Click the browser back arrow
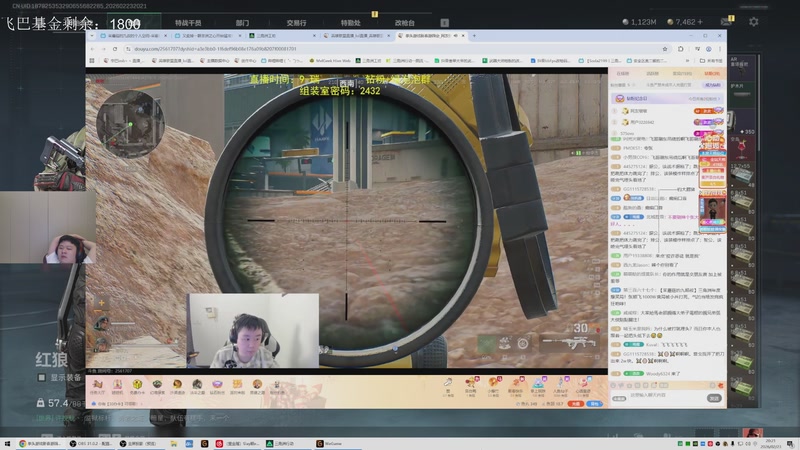 (x=92, y=49)
